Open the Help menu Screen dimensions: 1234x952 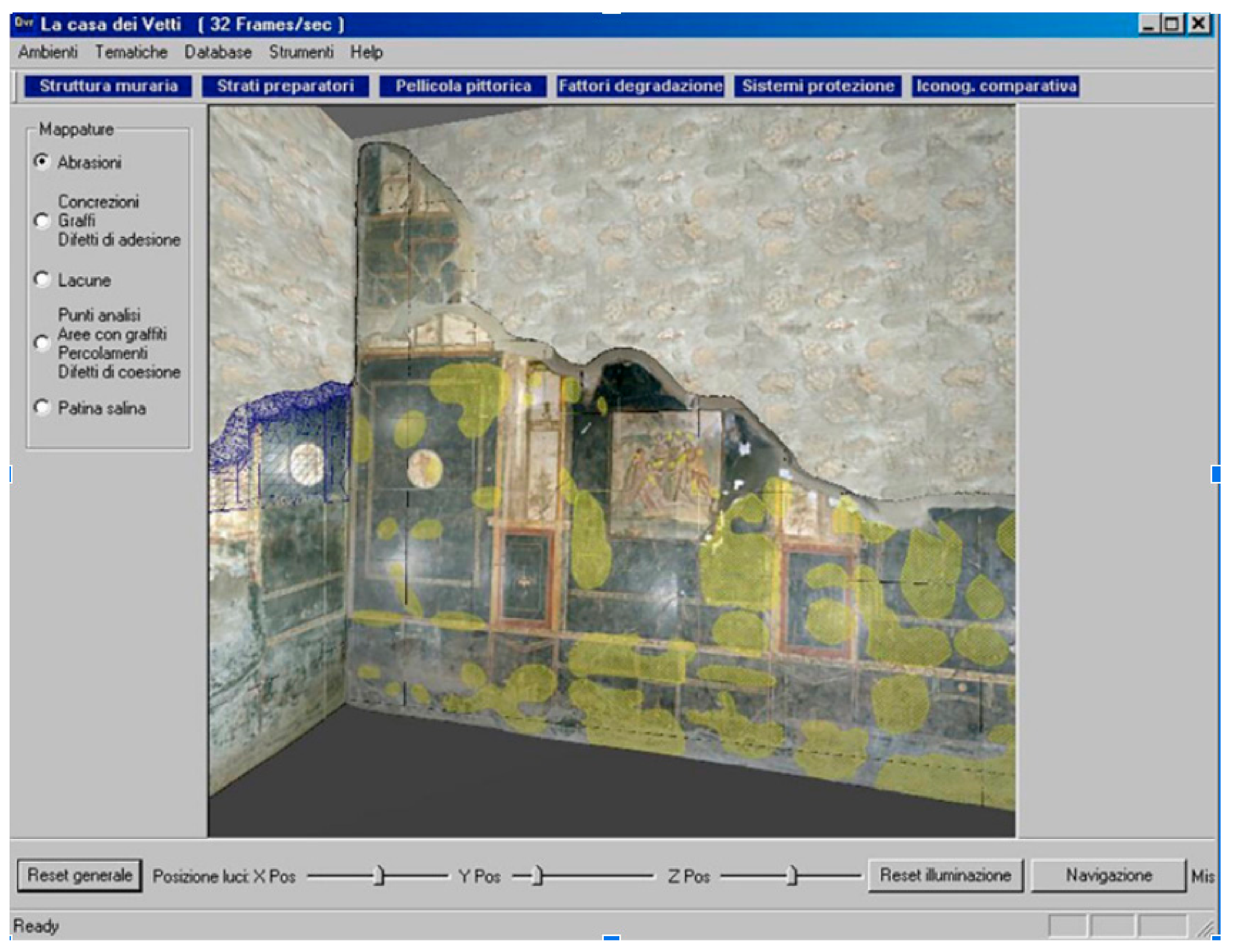click(366, 52)
